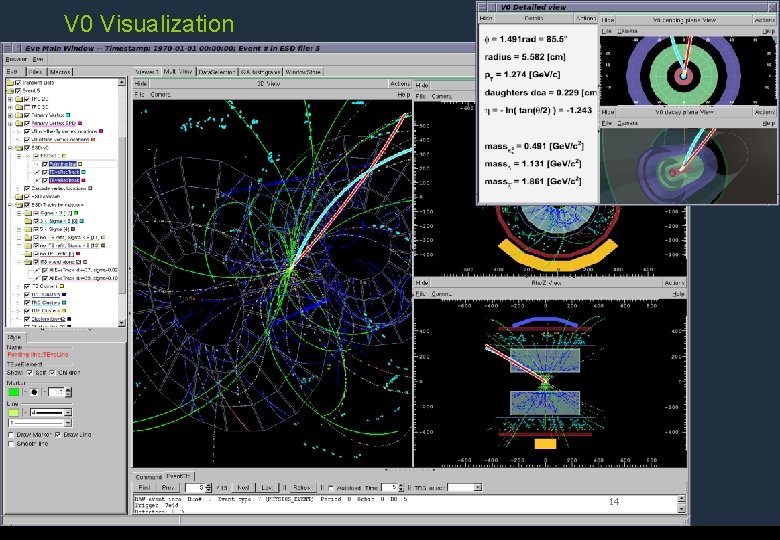
Task: Click the red square after second TEveRecTrack row
Action: pyautogui.click(x=84, y=180)
